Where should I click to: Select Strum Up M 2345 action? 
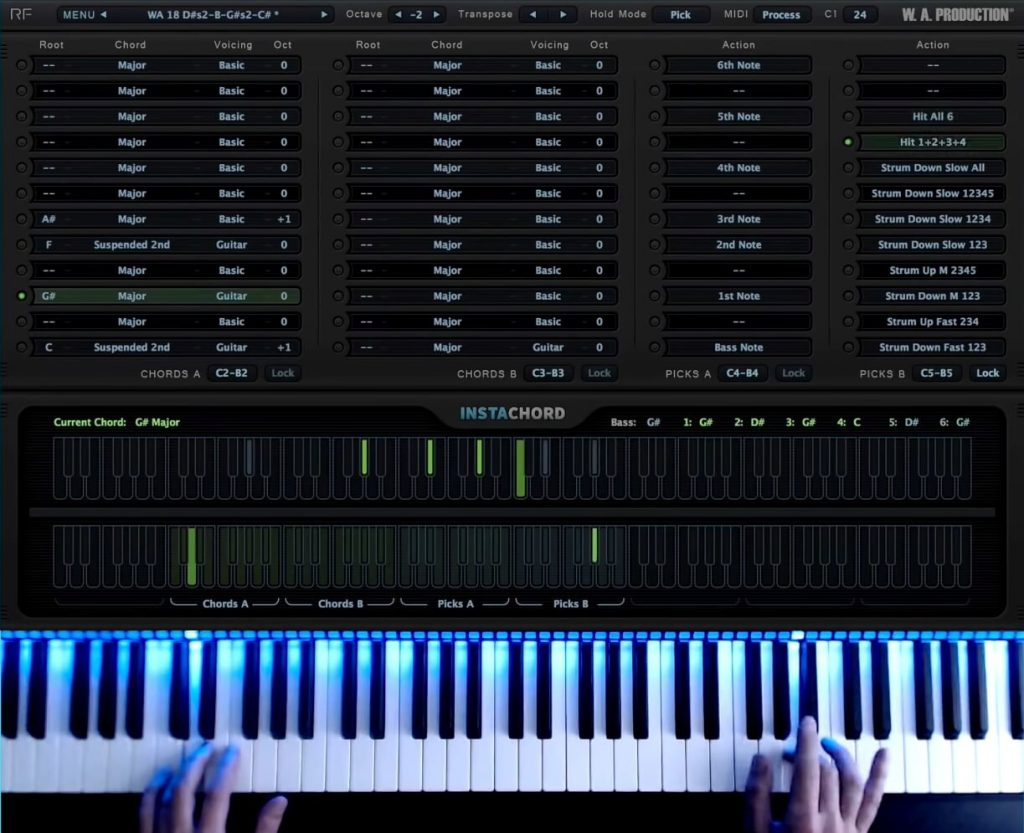[x=933, y=270]
